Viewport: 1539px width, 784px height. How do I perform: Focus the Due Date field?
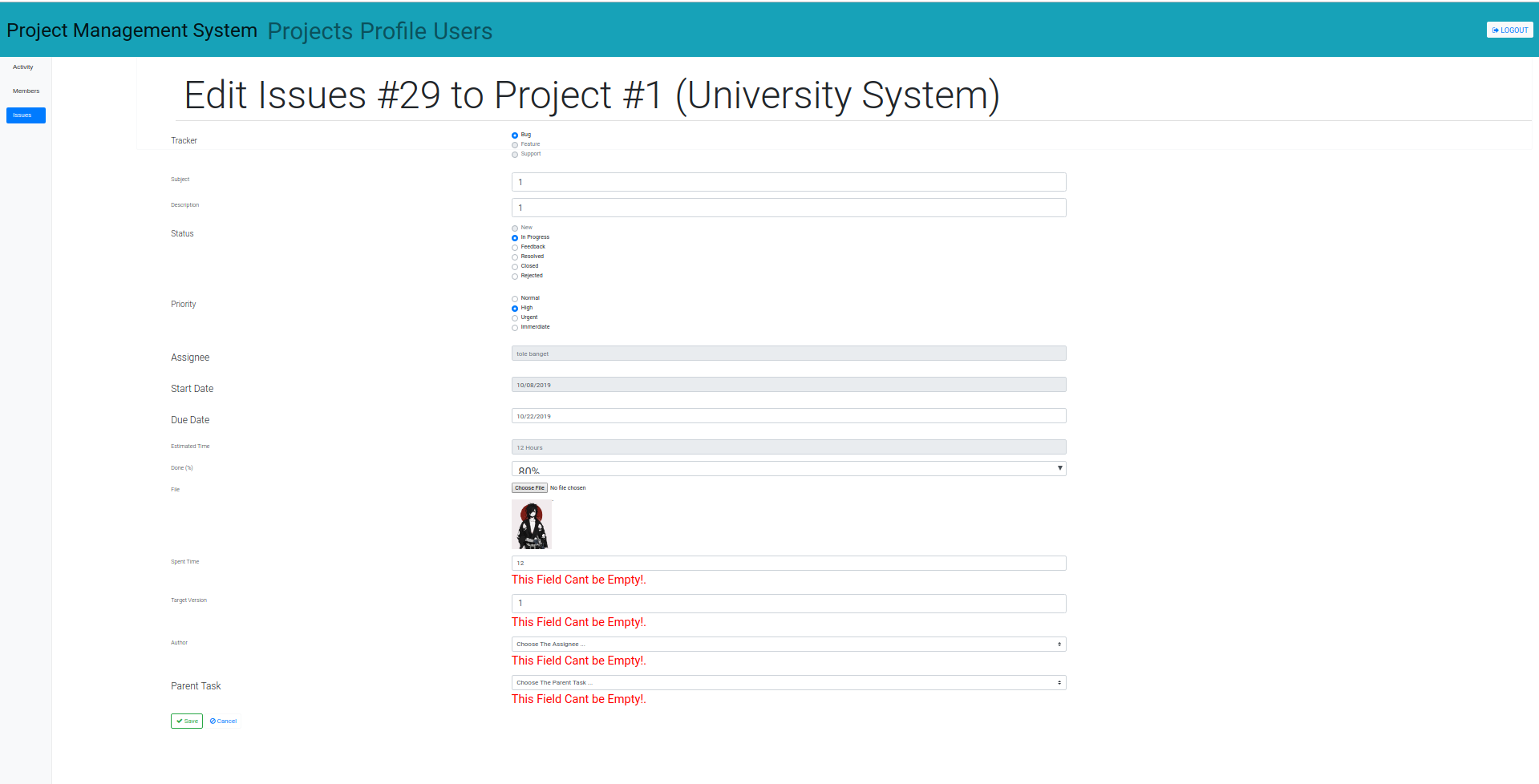(788, 417)
